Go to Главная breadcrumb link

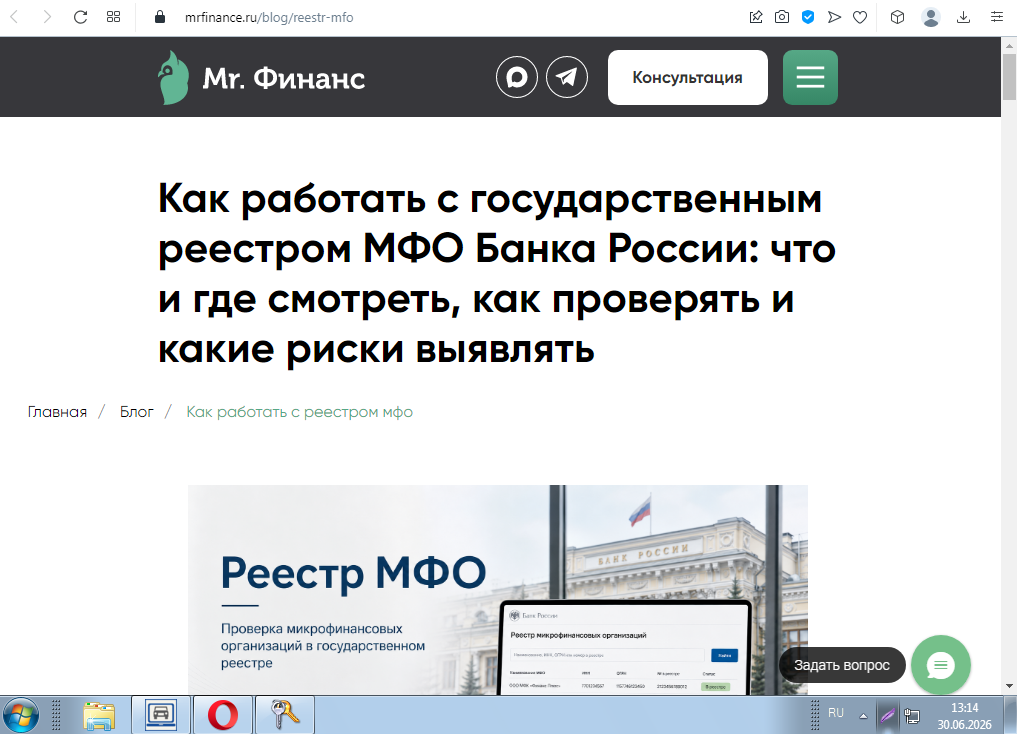click(x=57, y=412)
